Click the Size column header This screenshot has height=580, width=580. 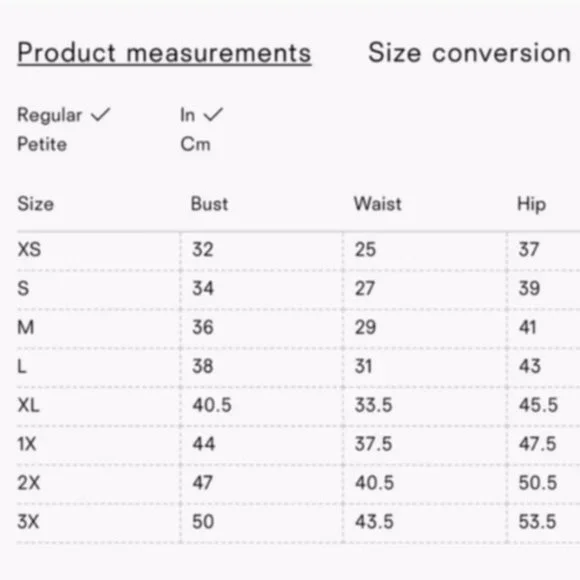[36, 204]
